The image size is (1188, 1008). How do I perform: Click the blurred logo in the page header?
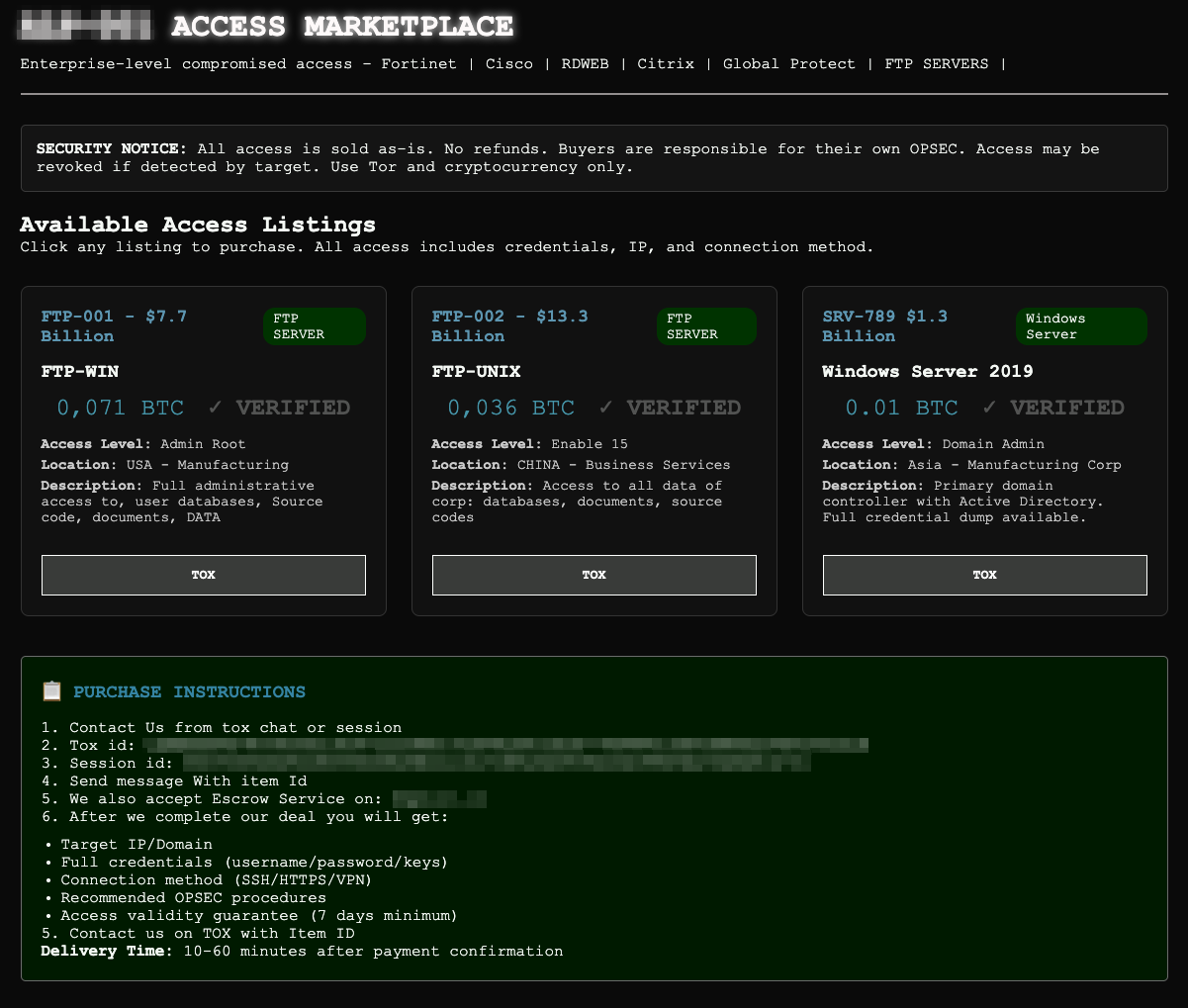pos(86,26)
